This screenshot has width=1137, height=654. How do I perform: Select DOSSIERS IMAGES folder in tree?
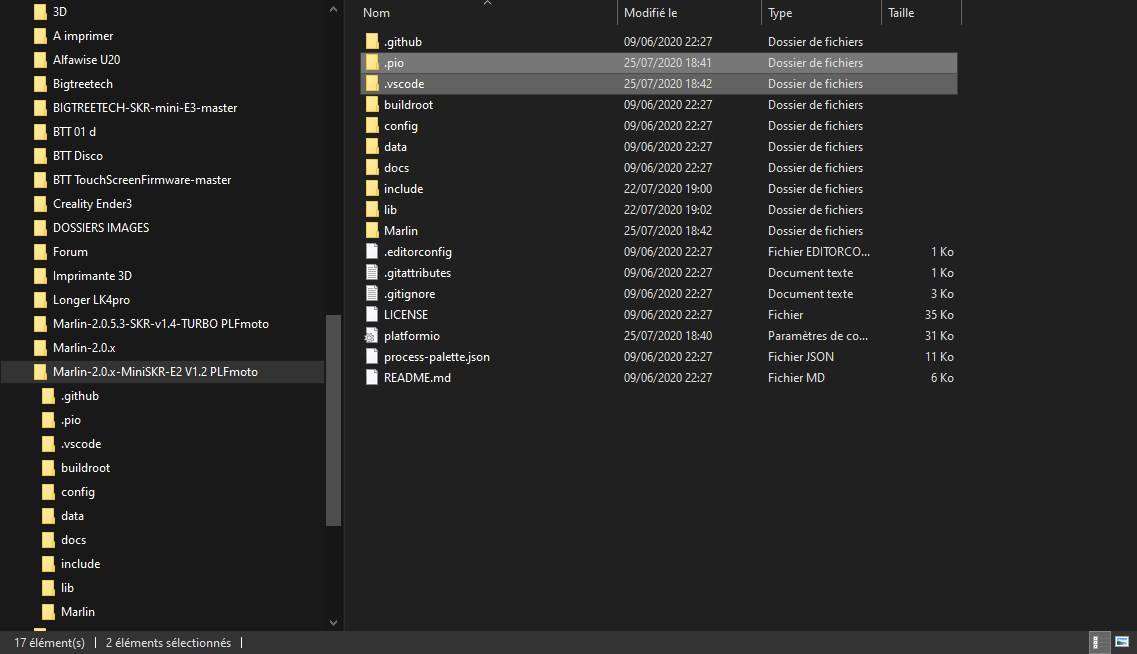[101, 228]
